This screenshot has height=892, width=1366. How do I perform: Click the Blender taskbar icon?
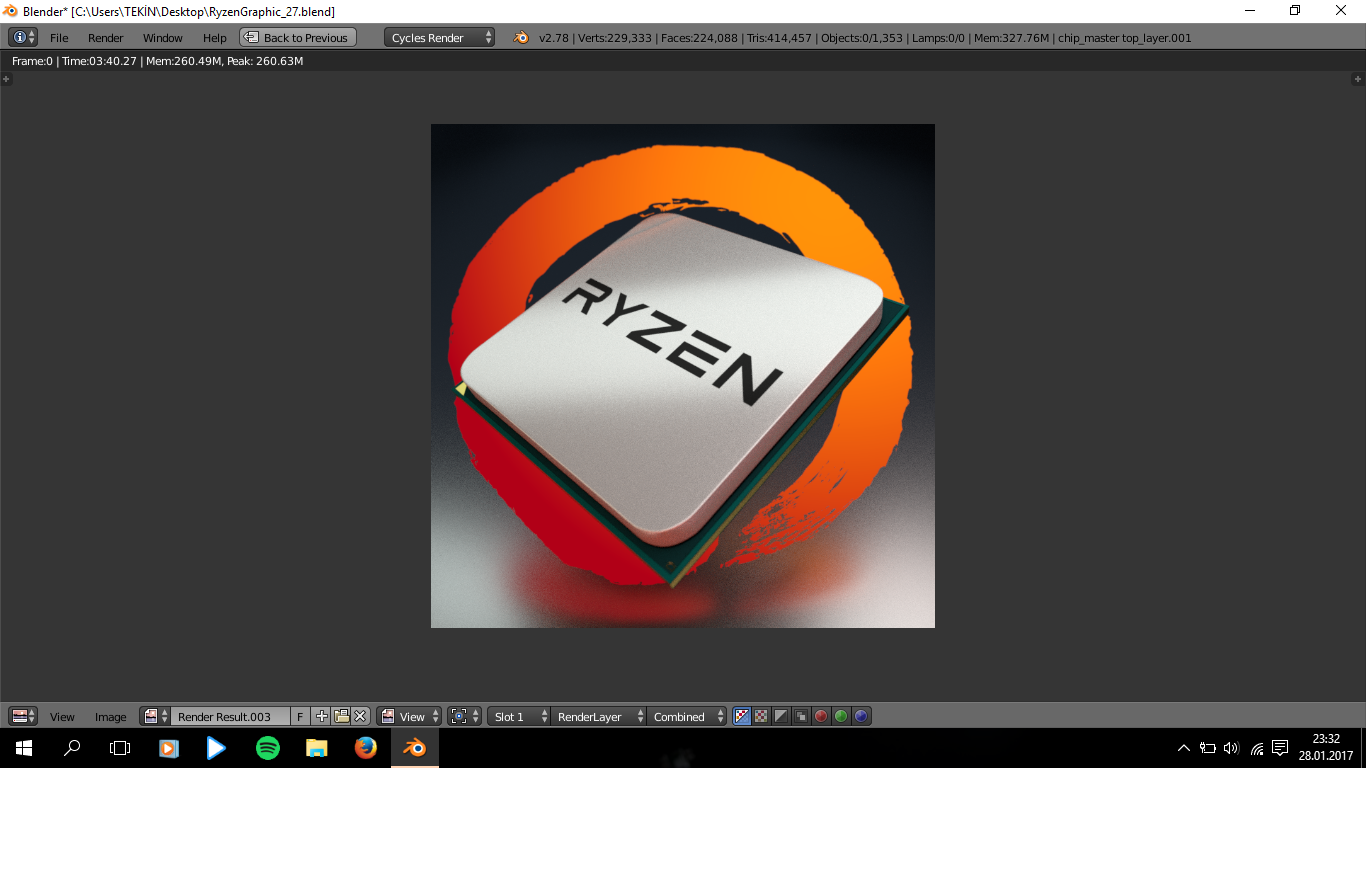click(415, 748)
